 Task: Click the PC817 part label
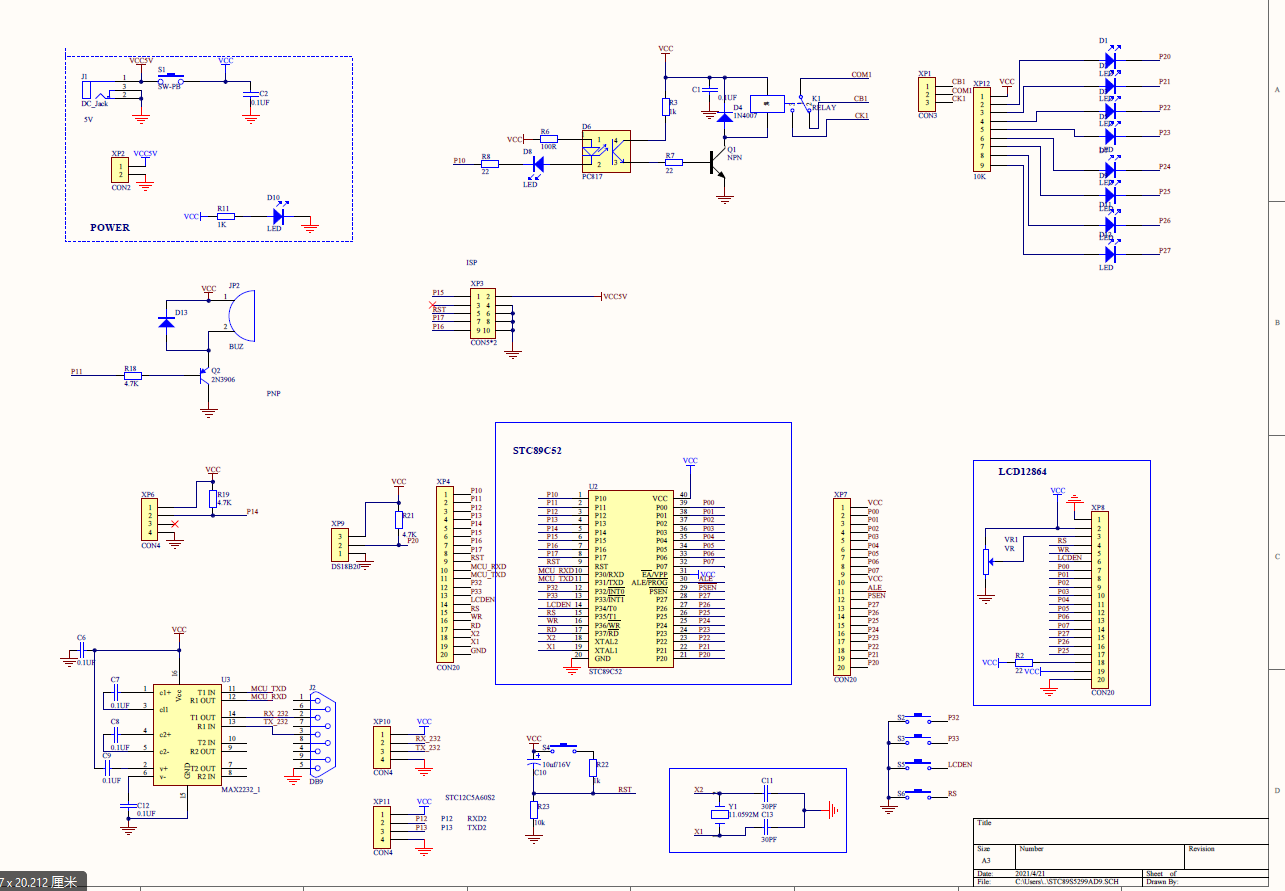point(592,175)
